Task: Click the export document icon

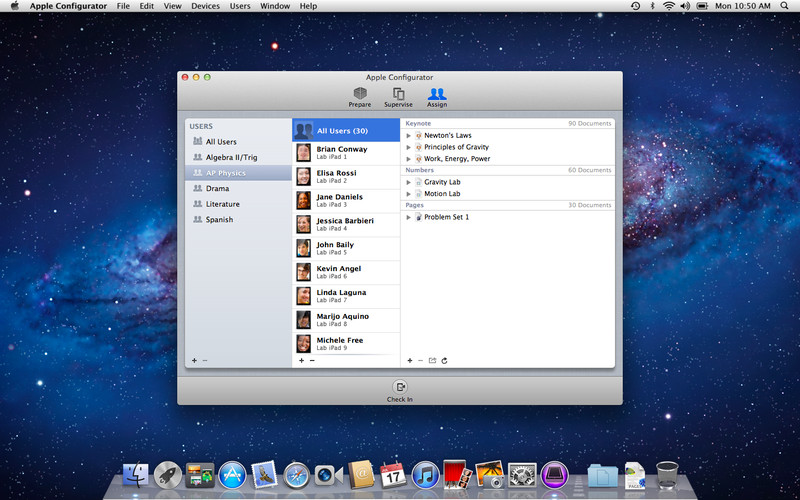Action: coord(432,360)
